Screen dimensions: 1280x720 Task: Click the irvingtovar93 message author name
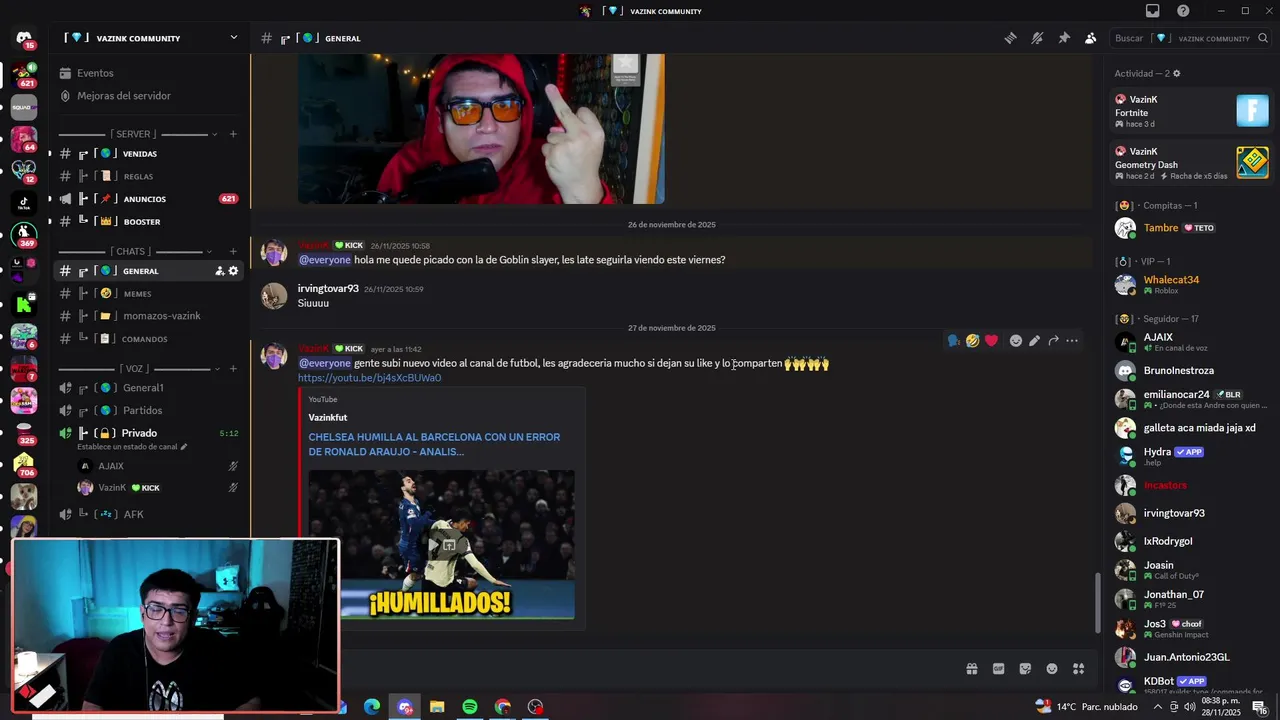point(328,289)
